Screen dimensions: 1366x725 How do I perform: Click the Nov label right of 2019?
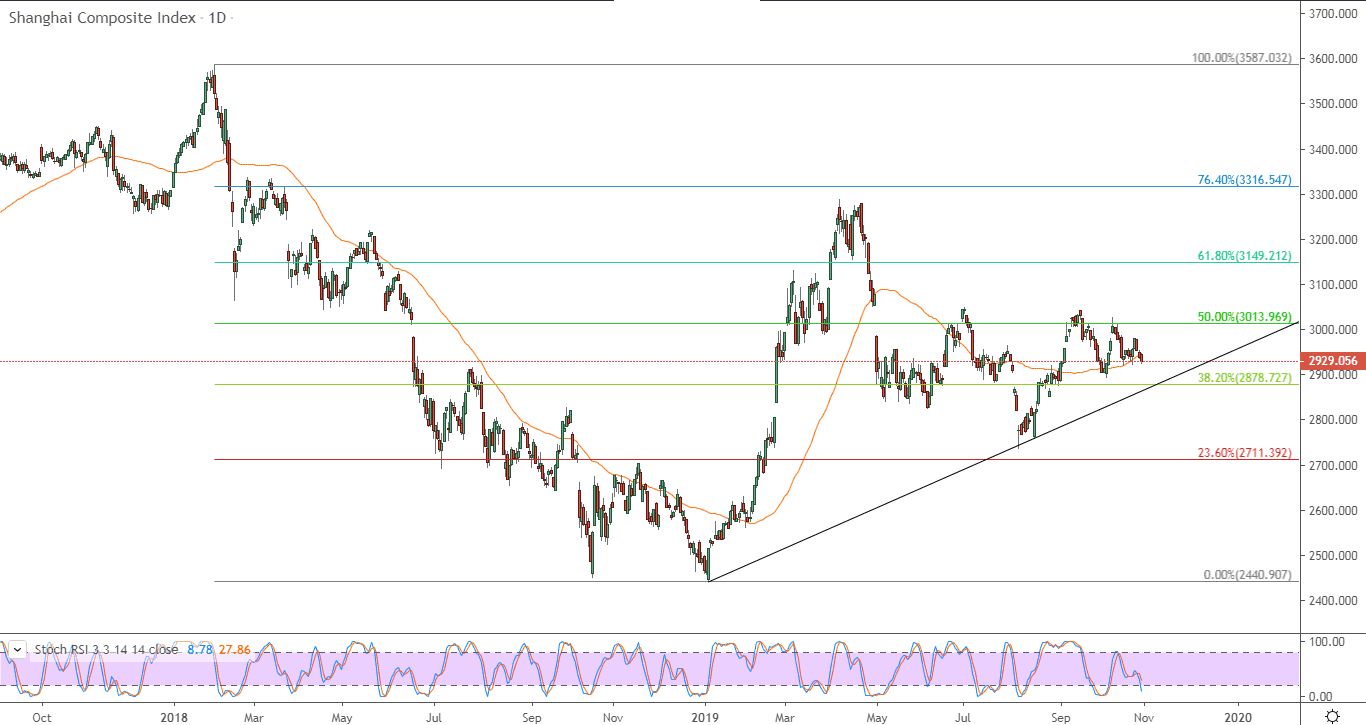coord(1146,716)
